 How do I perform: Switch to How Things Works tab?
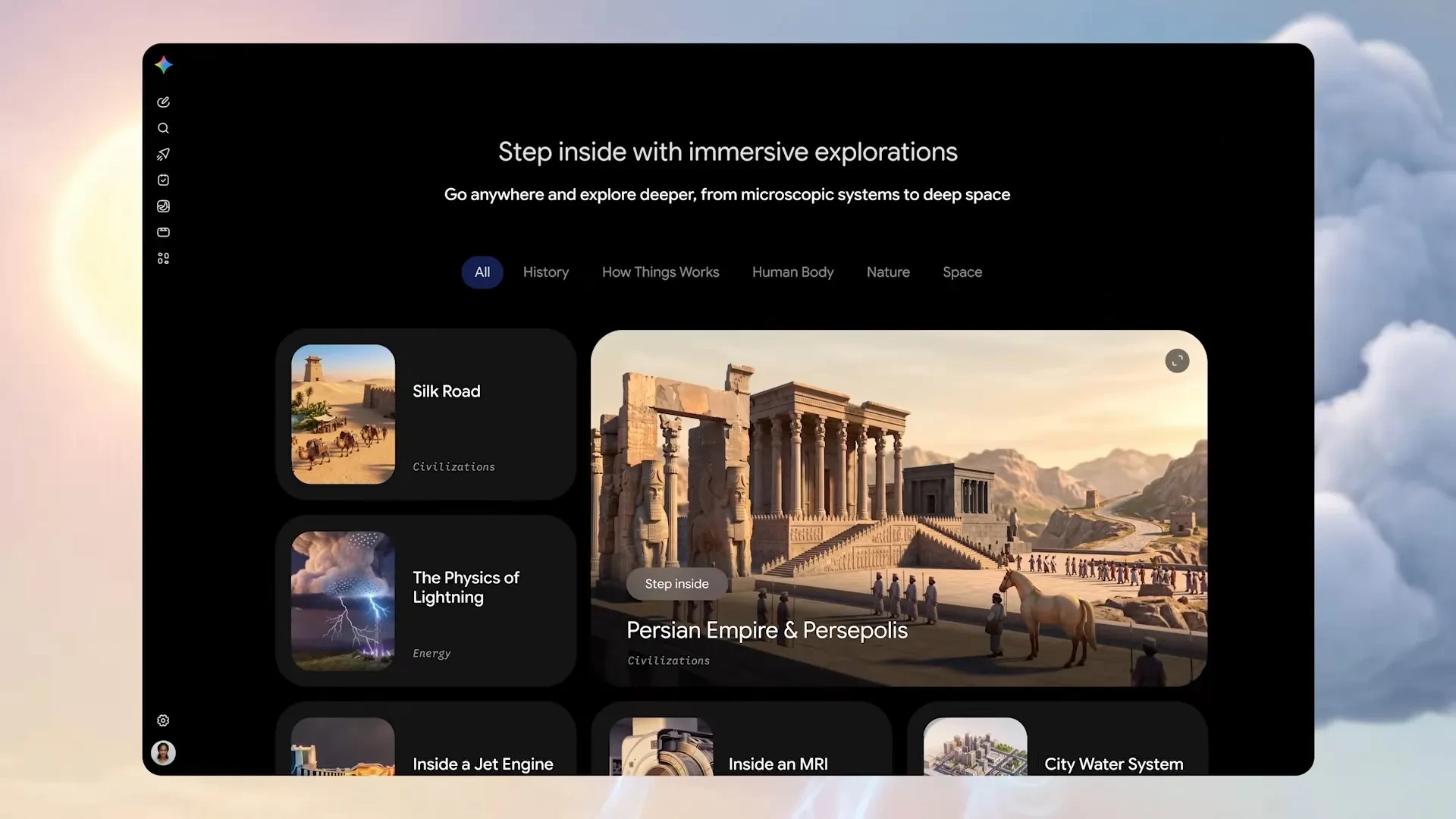[661, 272]
